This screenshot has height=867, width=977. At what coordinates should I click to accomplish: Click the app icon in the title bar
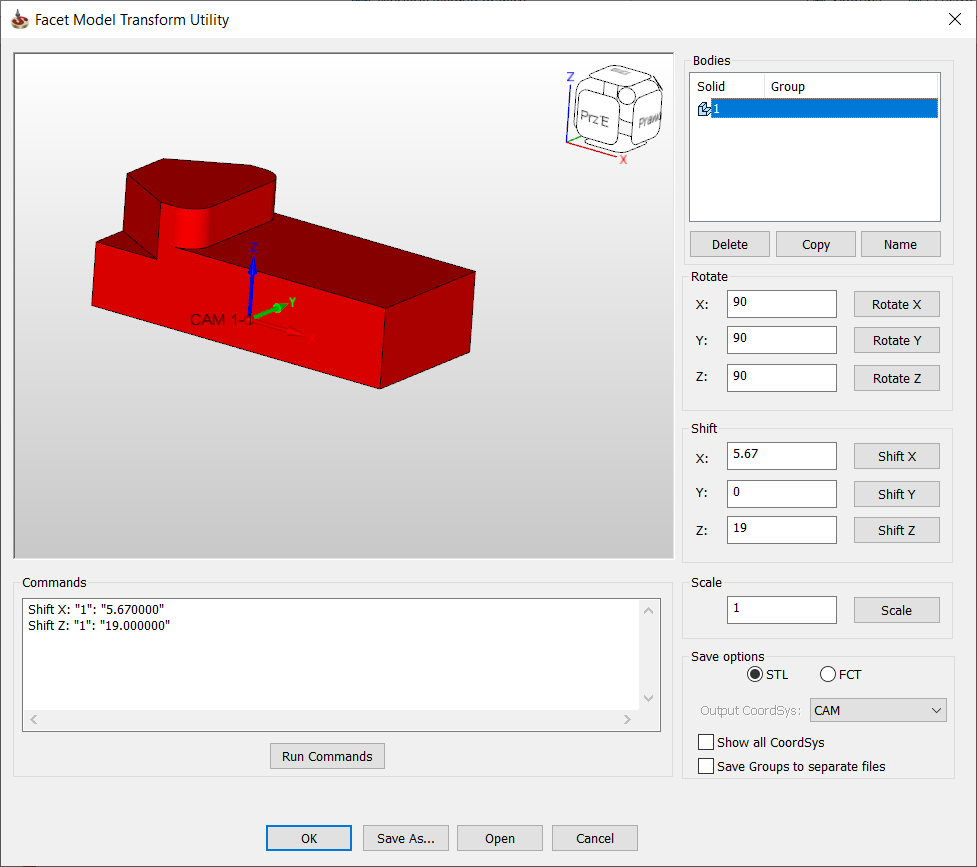point(19,19)
